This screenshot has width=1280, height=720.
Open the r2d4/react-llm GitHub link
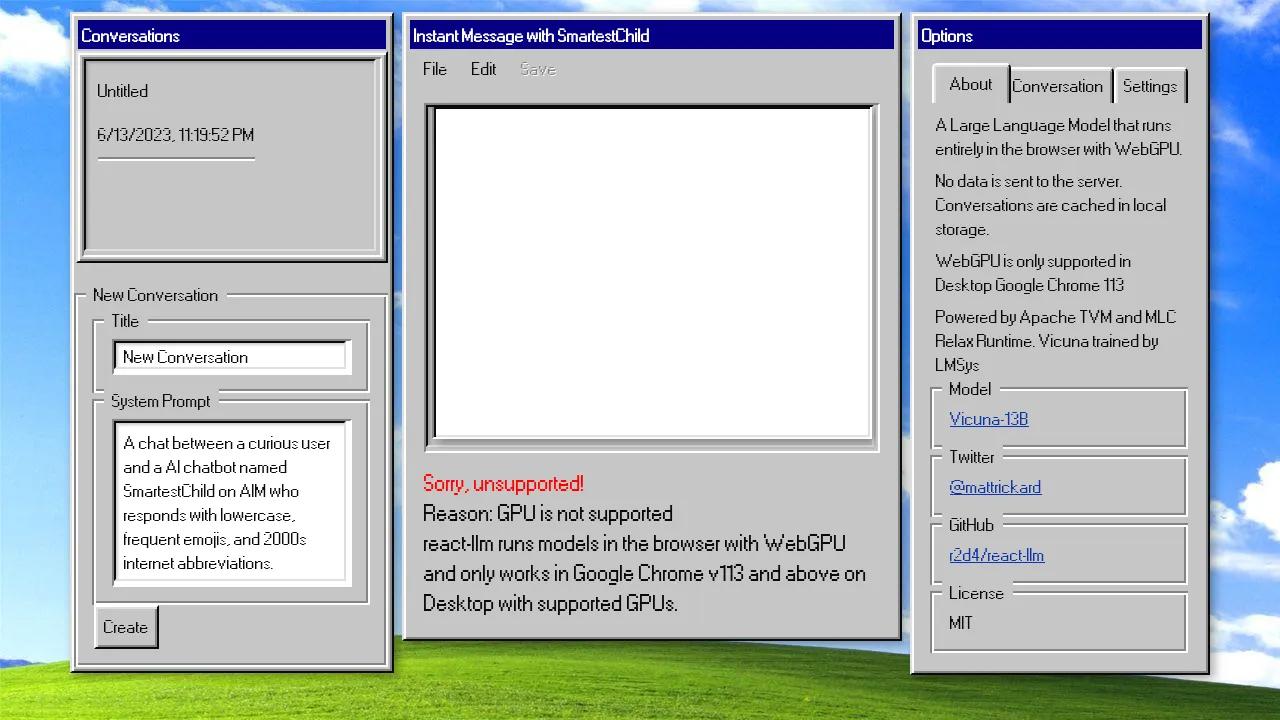[x=997, y=555]
